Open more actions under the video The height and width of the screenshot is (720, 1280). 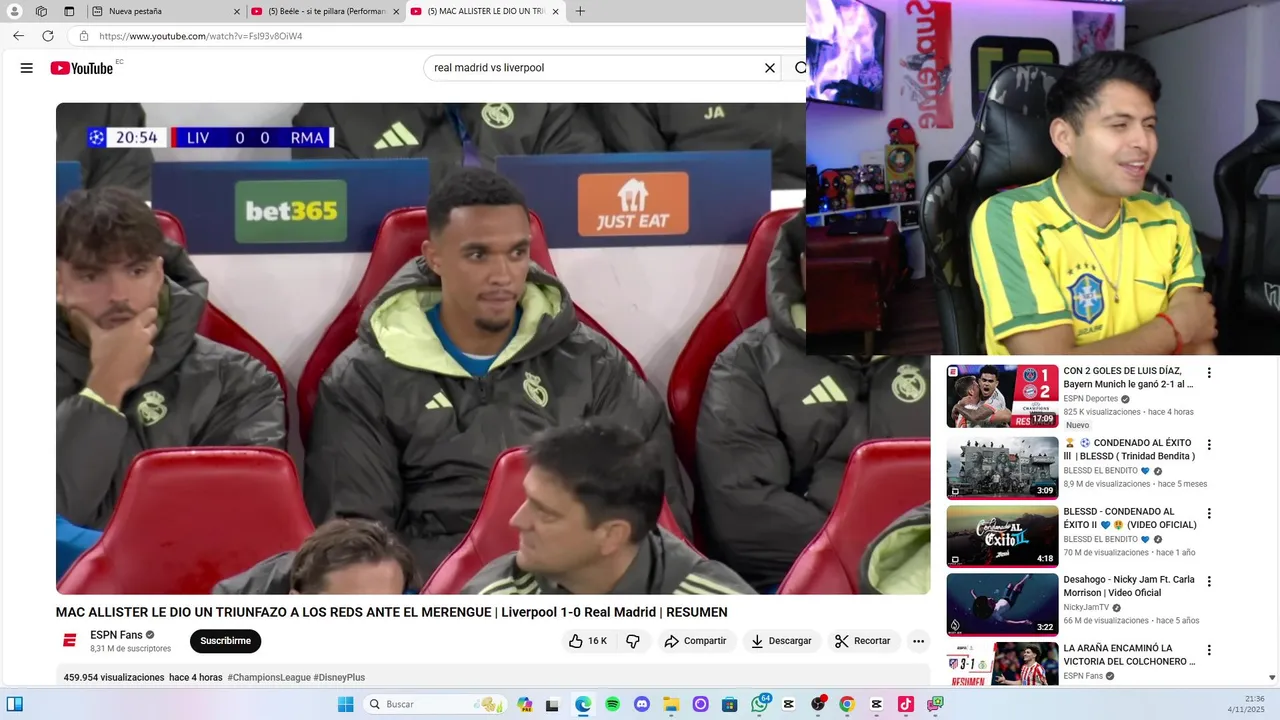click(x=918, y=641)
